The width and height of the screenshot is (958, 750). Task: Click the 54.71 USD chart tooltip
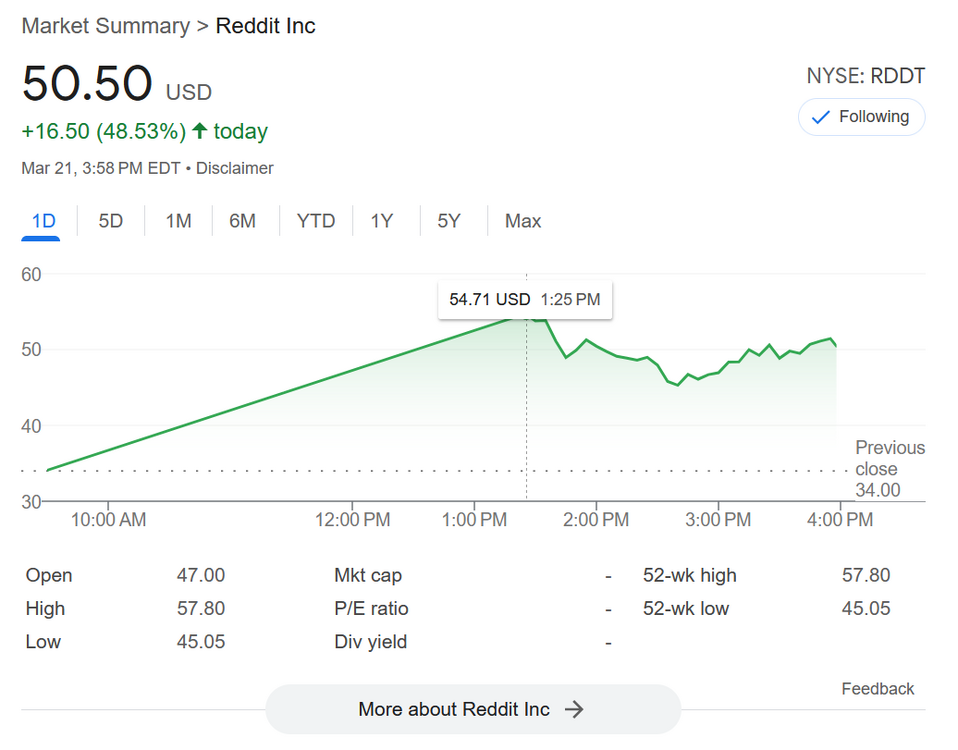(x=524, y=299)
